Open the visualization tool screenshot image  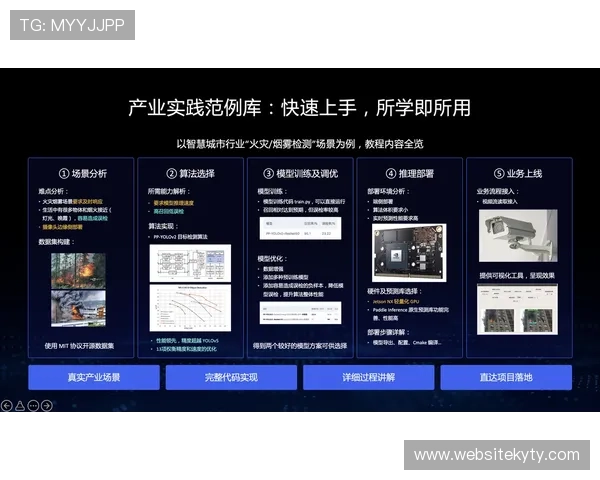517,309
